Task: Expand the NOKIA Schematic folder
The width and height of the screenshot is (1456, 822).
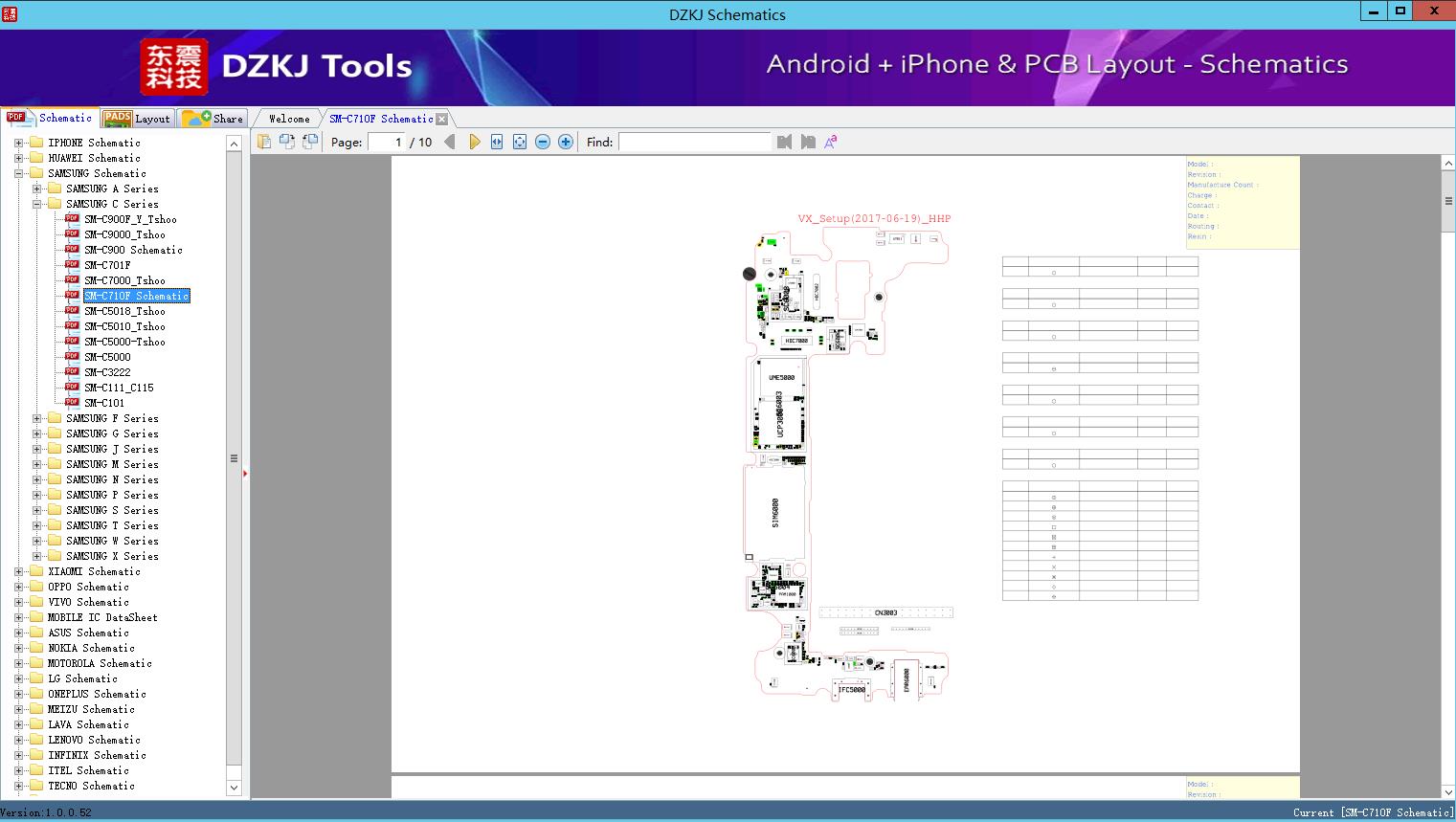Action: (x=18, y=648)
